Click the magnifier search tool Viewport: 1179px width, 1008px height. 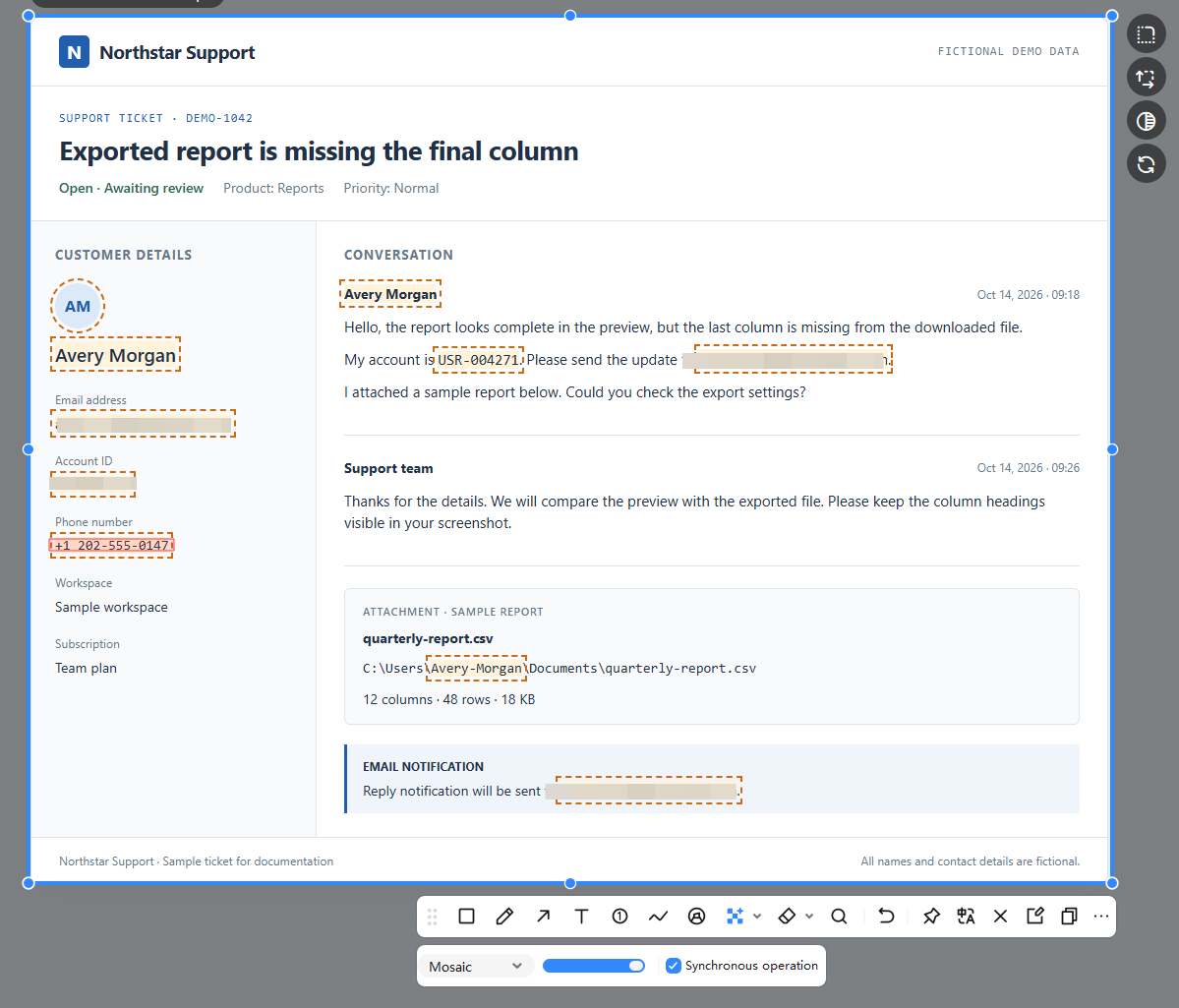pos(839,916)
